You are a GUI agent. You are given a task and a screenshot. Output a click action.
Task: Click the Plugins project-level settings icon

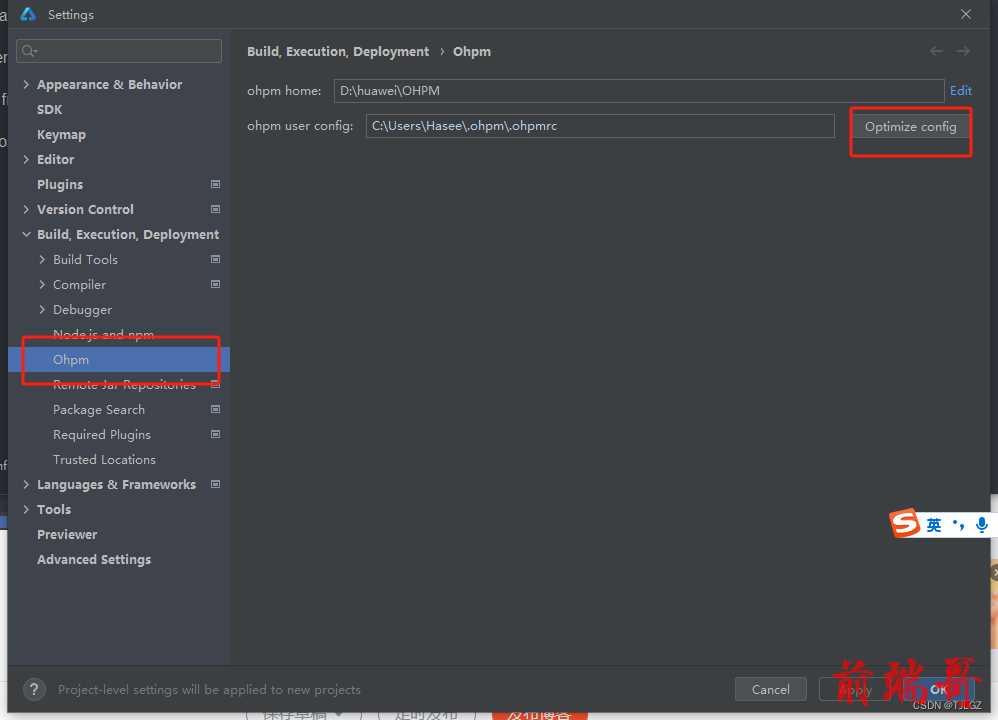(x=216, y=184)
